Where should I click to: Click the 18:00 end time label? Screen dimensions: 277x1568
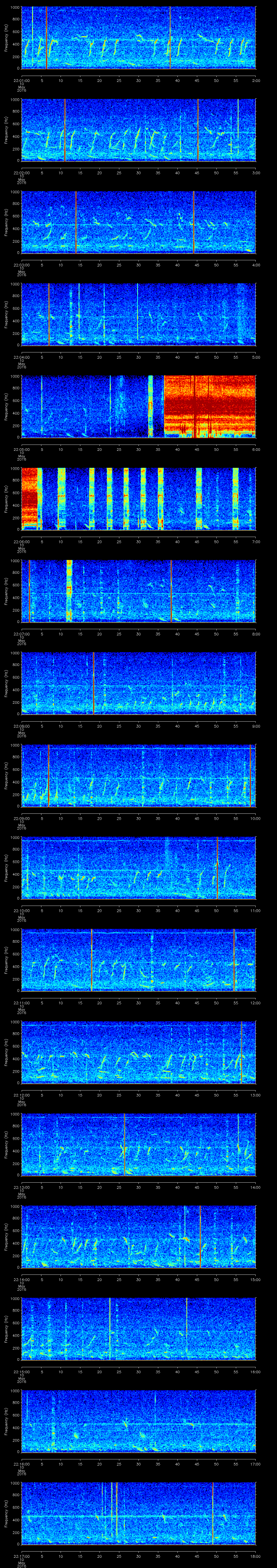tap(255, 1556)
